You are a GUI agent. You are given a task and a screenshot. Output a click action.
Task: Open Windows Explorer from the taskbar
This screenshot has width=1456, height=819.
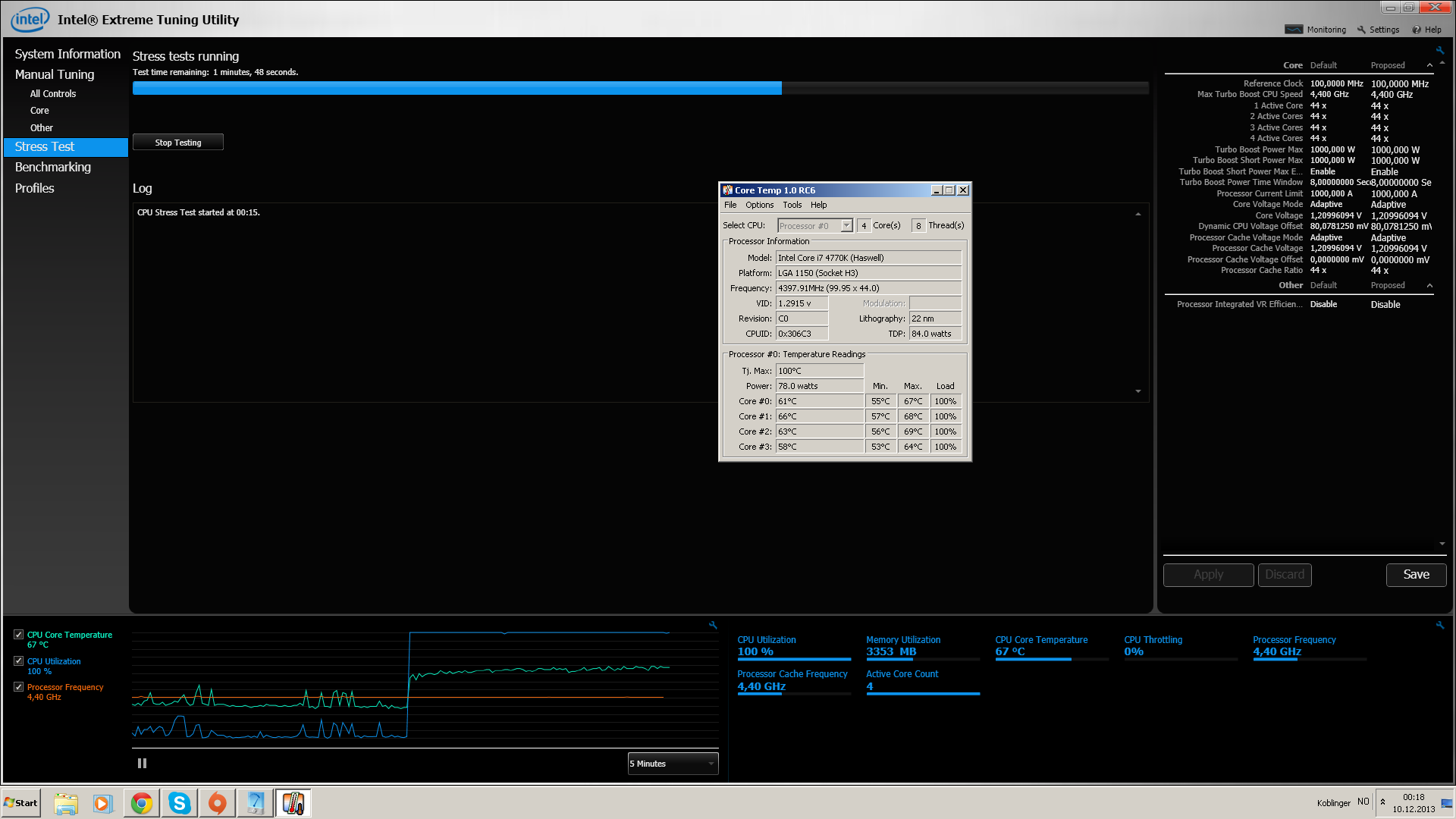[66, 803]
